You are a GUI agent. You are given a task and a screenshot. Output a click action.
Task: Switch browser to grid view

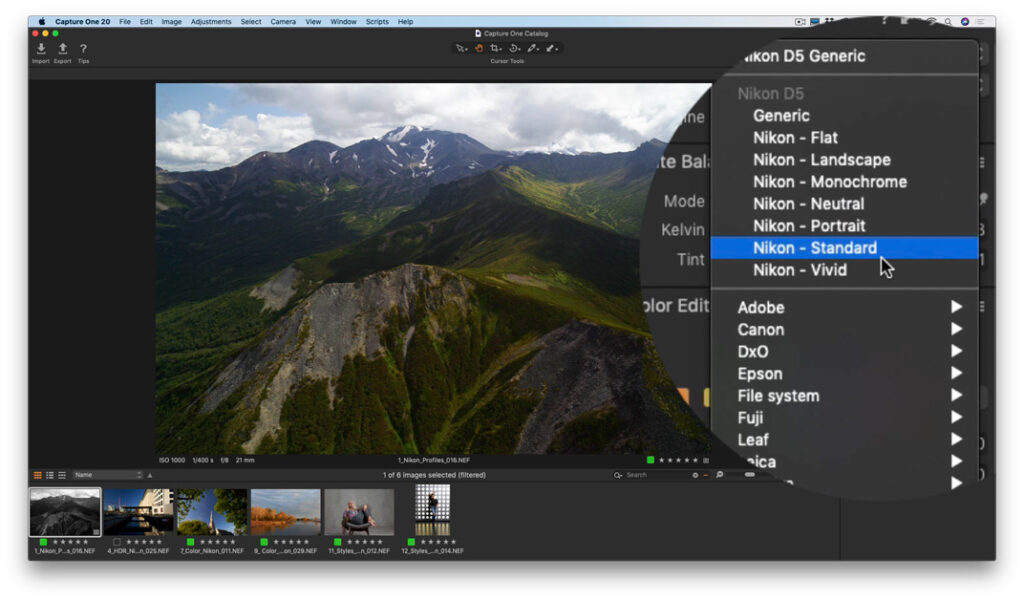point(38,474)
